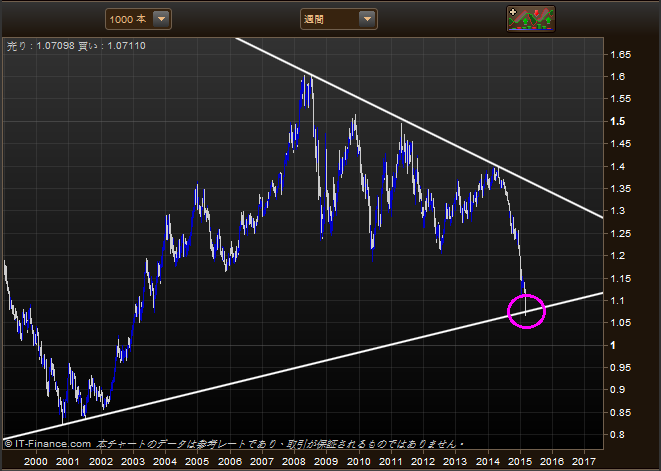
Task: Click the 2017 year axis label
Action: point(584,462)
